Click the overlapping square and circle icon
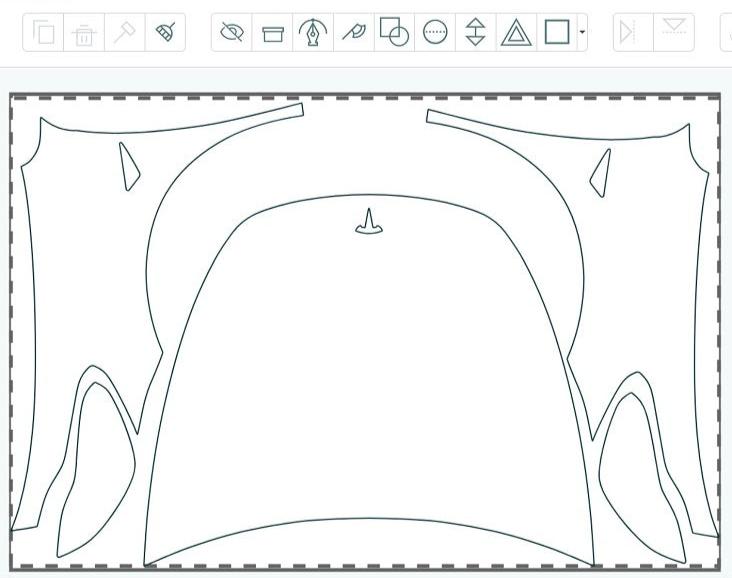 tap(394, 33)
